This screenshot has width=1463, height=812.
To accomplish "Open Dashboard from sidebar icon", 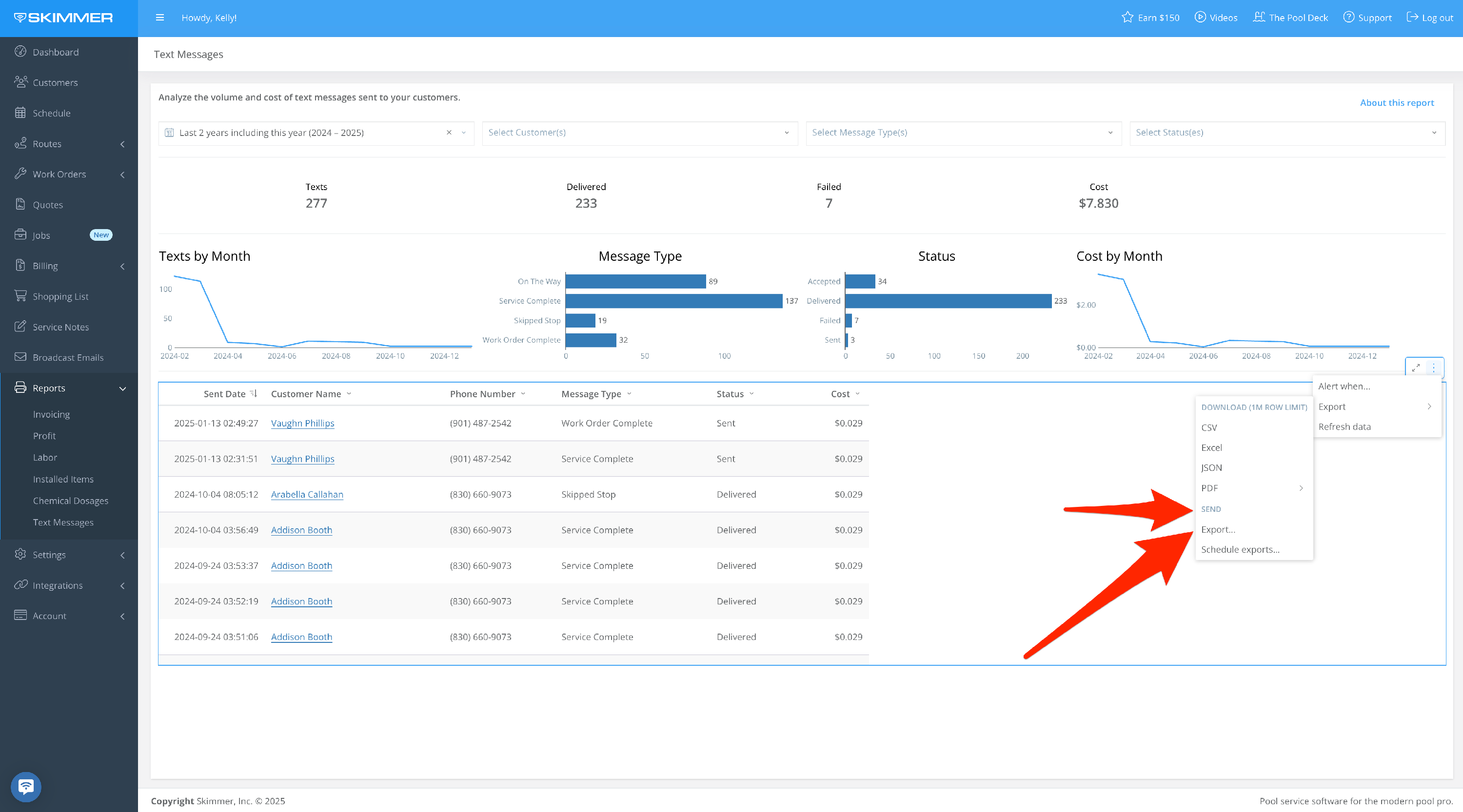I will pyautogui.click(x=20, y=52).
